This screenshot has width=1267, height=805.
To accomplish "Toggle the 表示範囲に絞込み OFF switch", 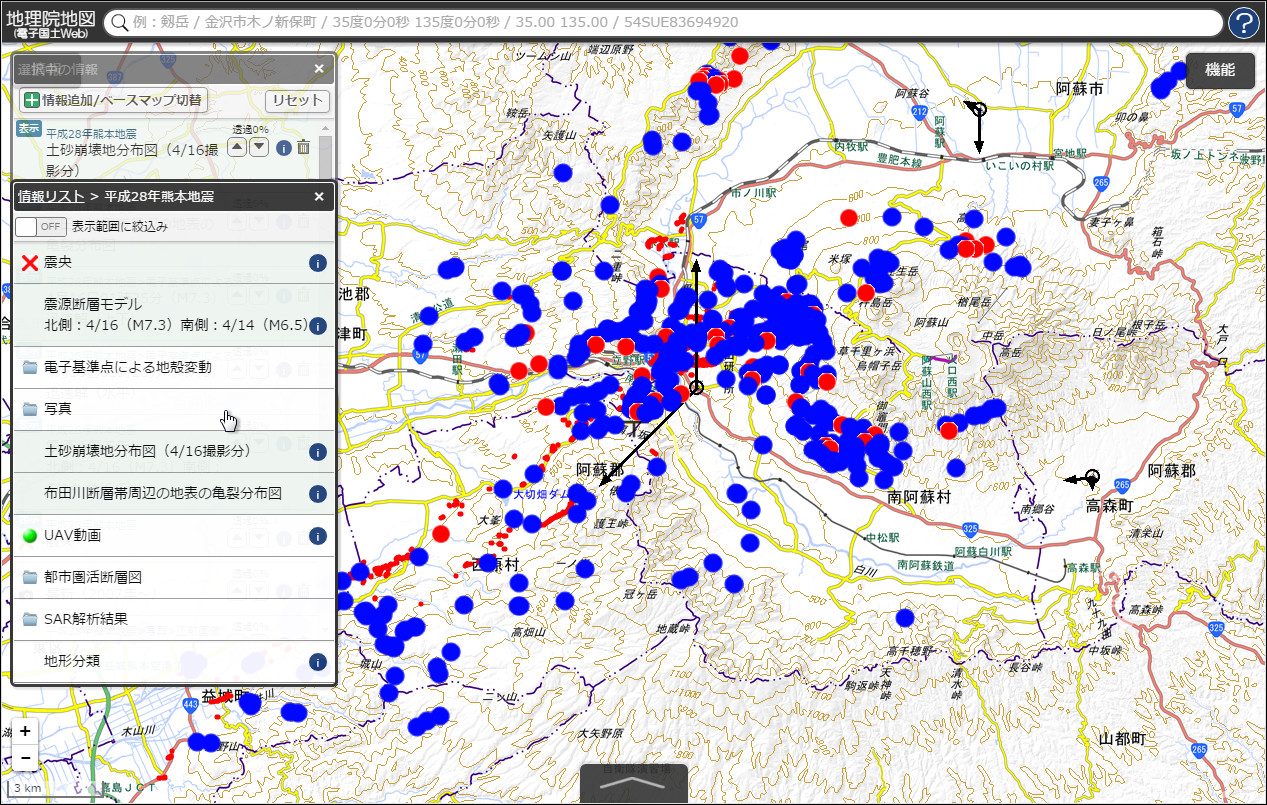I will pyautogui.click(x=41, y=226).
